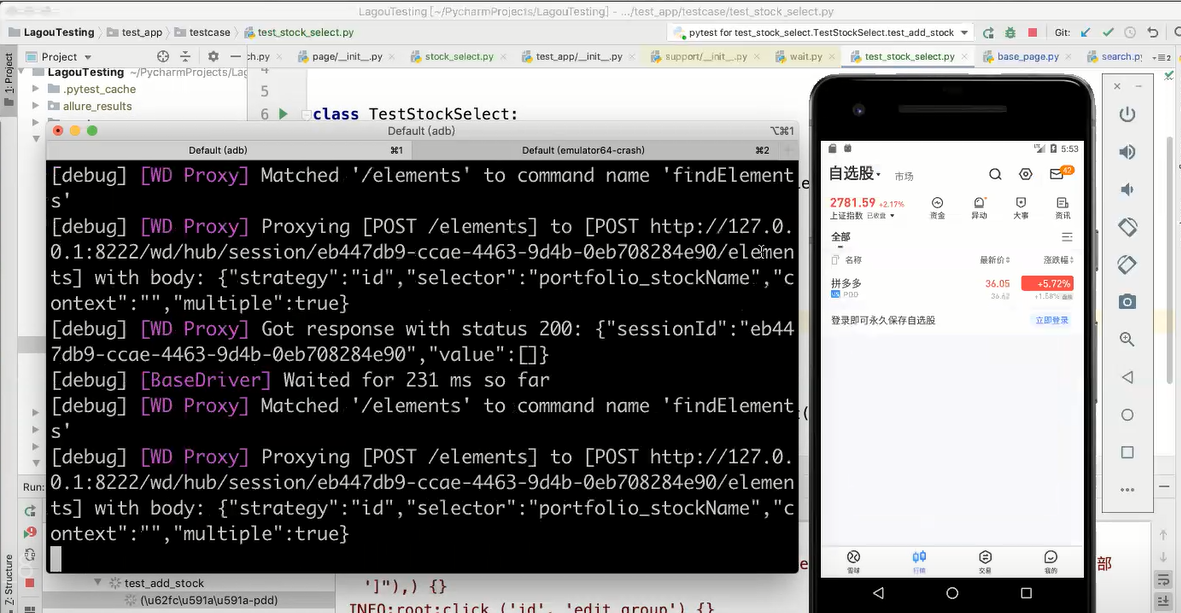
Task: Tap the 交易 bottom navigation tab
Action: point(985,561)
